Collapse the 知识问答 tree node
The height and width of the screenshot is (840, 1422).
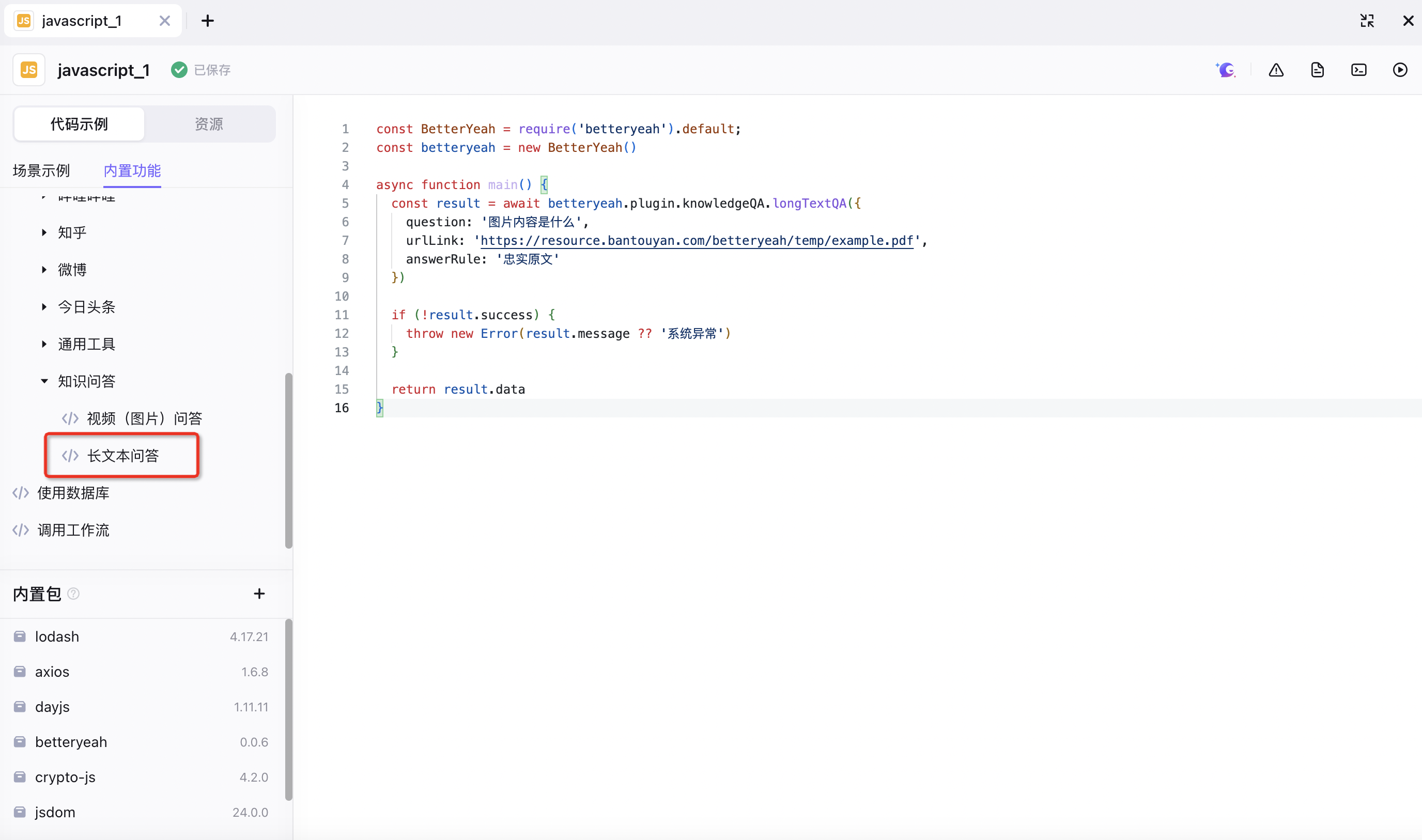point(44,381)
